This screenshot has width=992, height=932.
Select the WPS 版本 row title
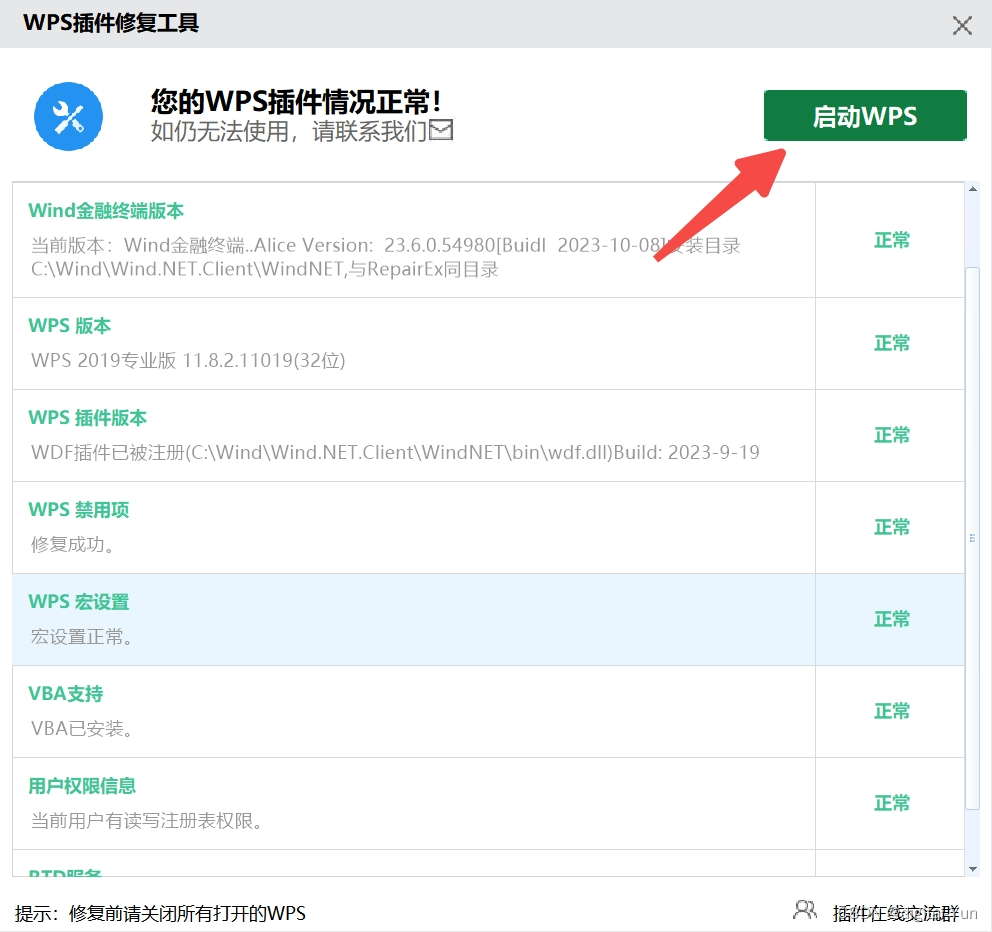point(70,326)
